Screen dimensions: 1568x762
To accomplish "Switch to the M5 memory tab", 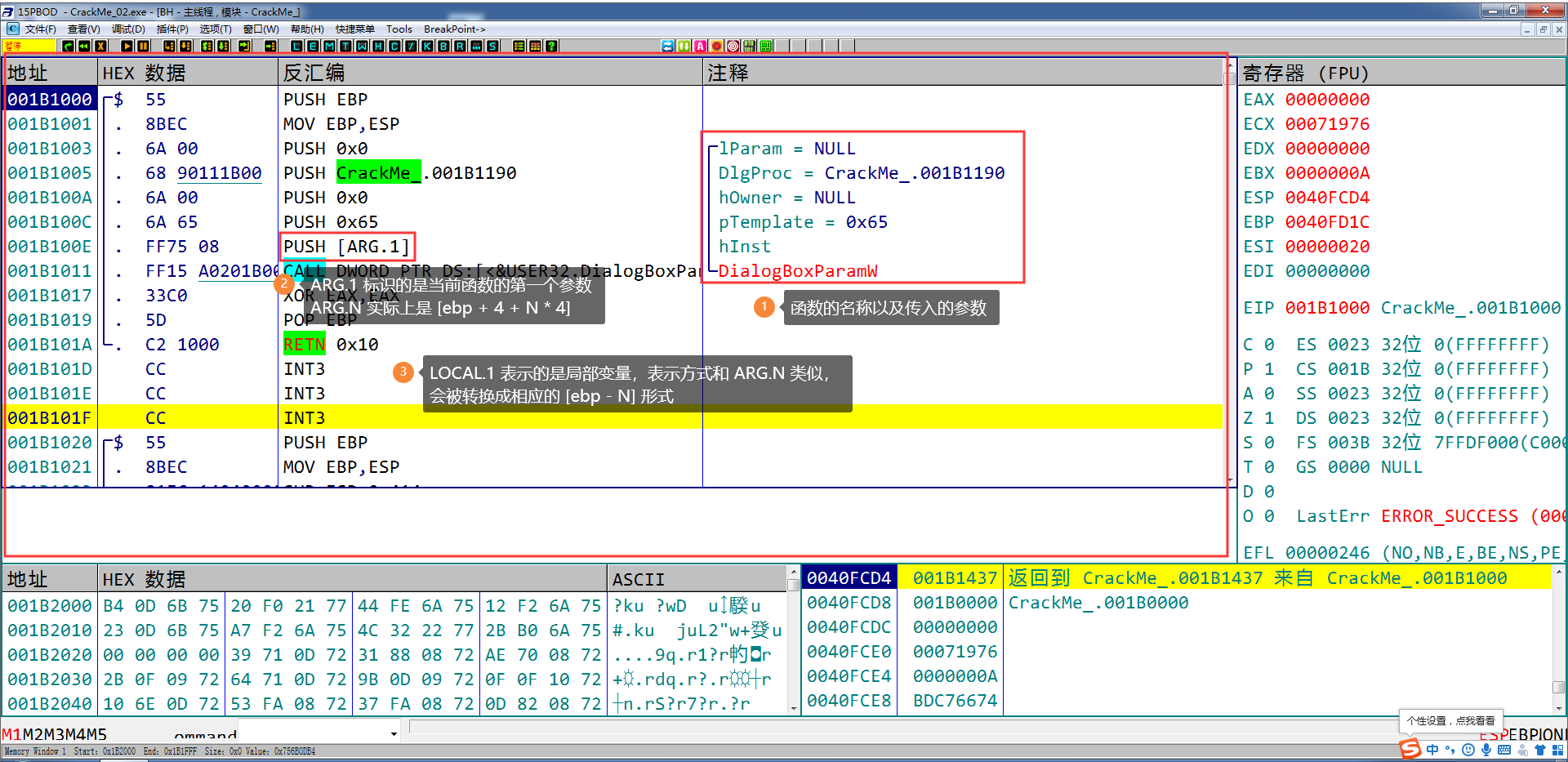I will point(97,734).
